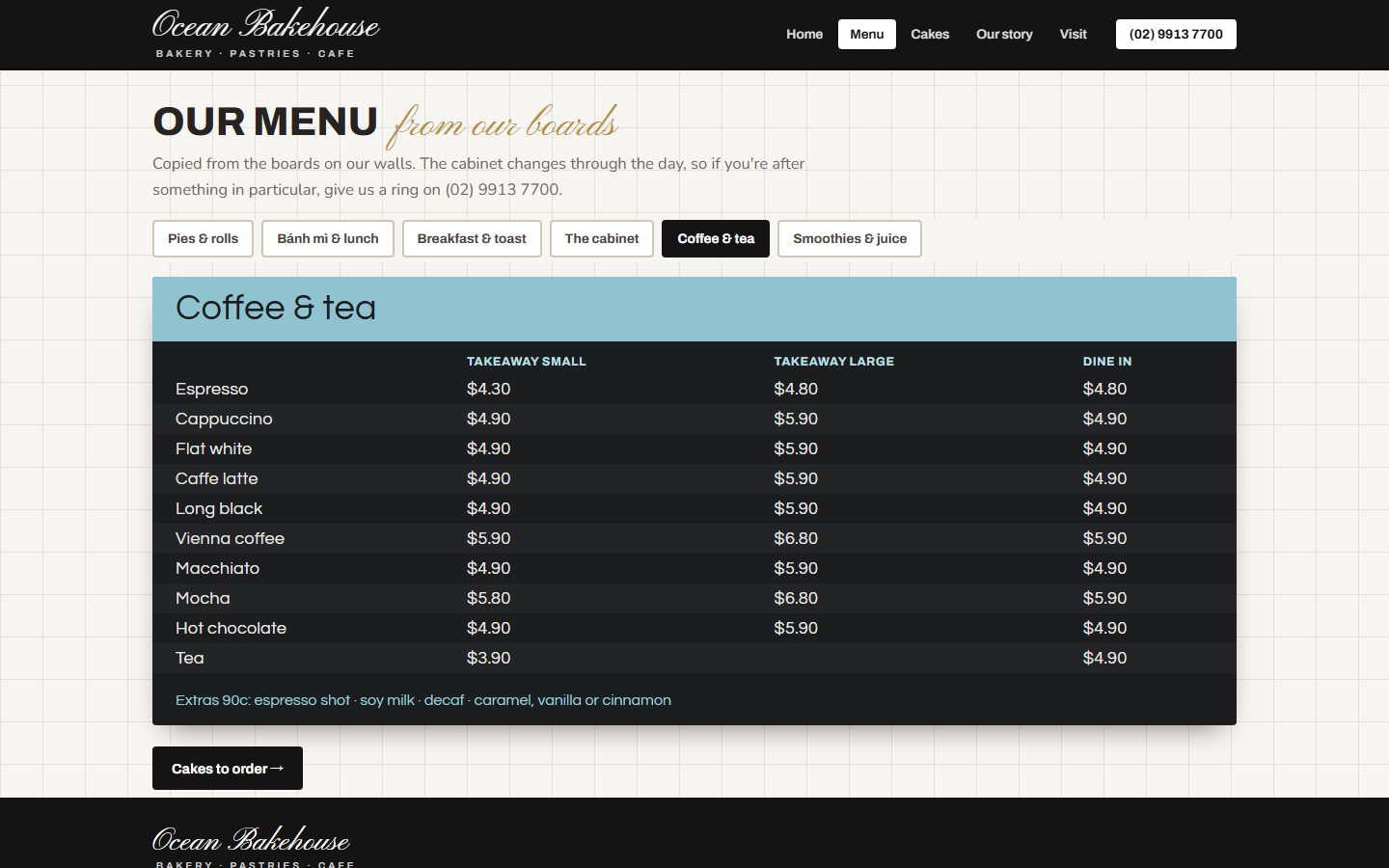Screen dimensions: 1389x868
Task: Switch to the Pies & rolls tab
Action: coord(203,238)
